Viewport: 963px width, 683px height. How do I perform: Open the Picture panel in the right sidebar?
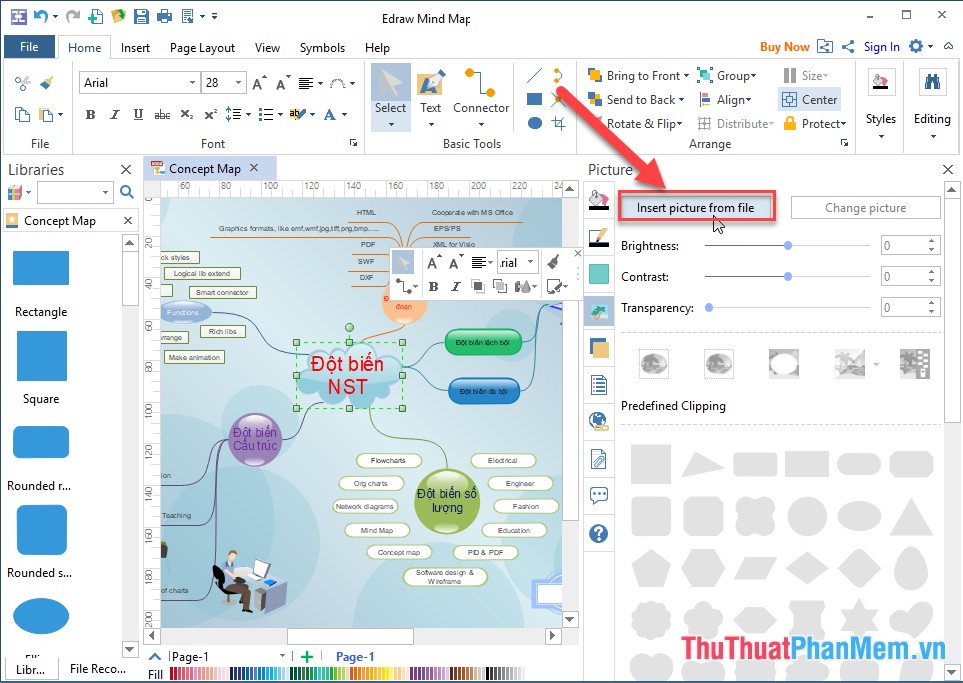(598, 311)
